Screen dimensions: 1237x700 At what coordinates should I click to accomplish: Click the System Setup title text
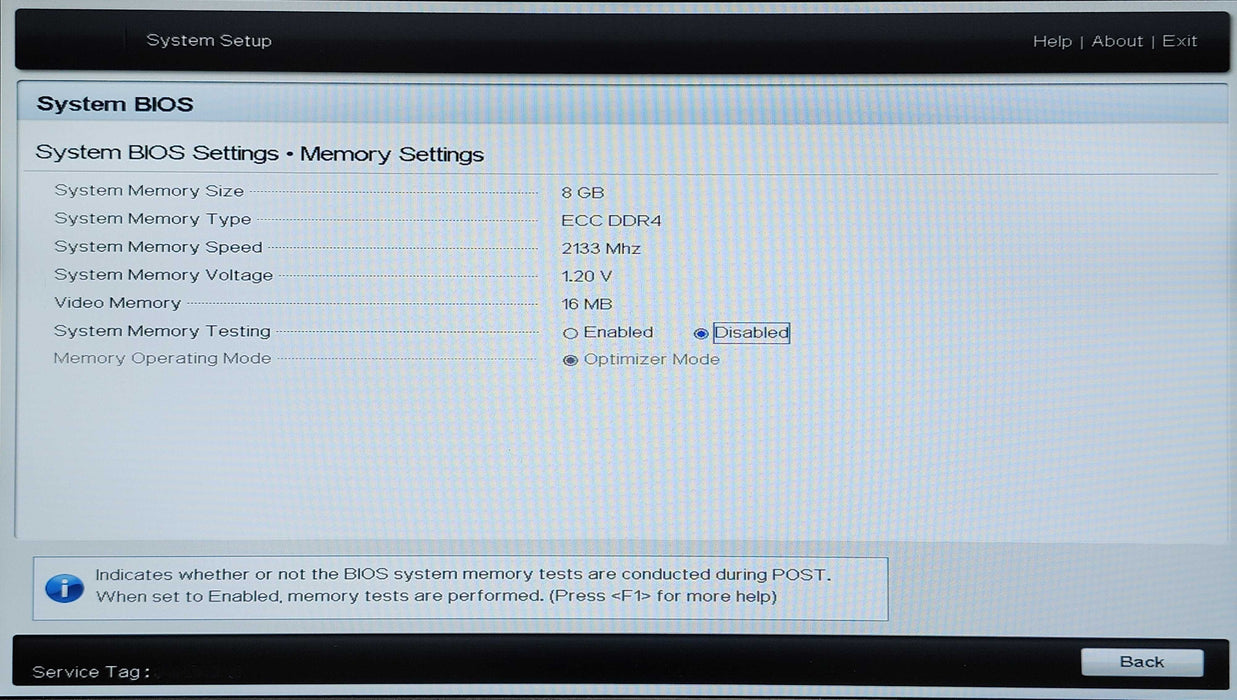click(x=209, y=41)
